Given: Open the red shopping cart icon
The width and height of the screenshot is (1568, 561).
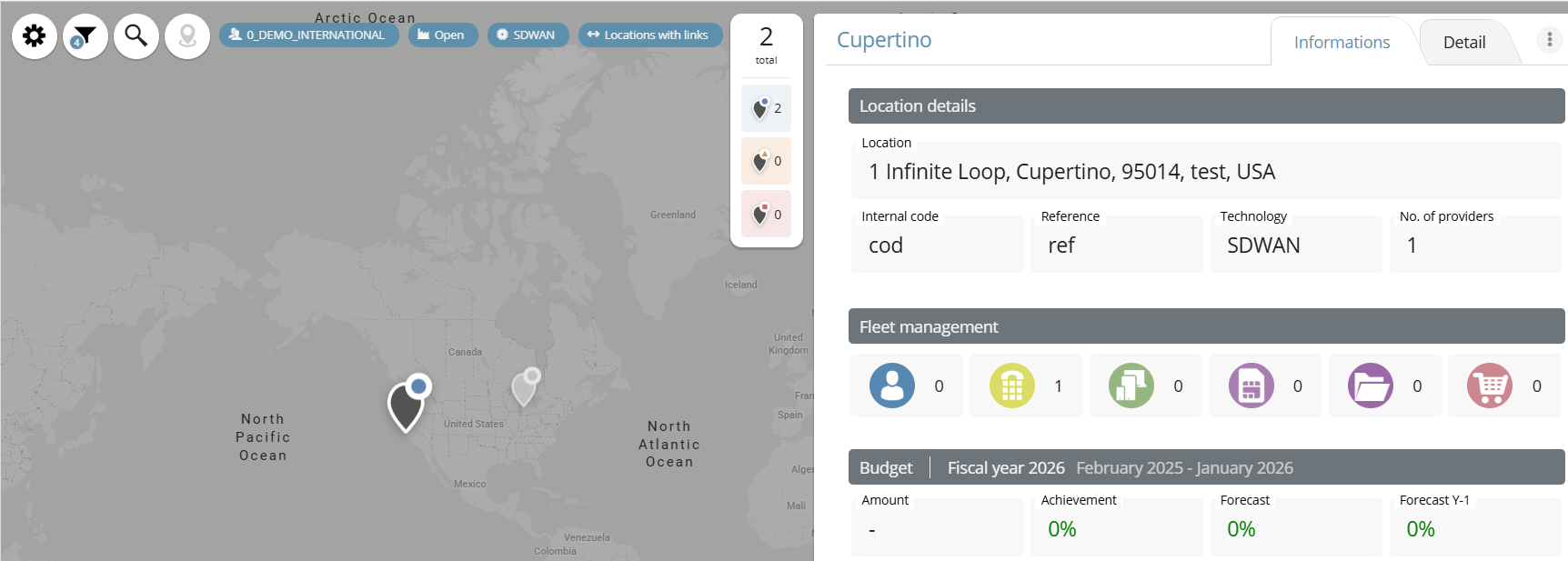Looking at the screenshot, I should point(1489,386).
